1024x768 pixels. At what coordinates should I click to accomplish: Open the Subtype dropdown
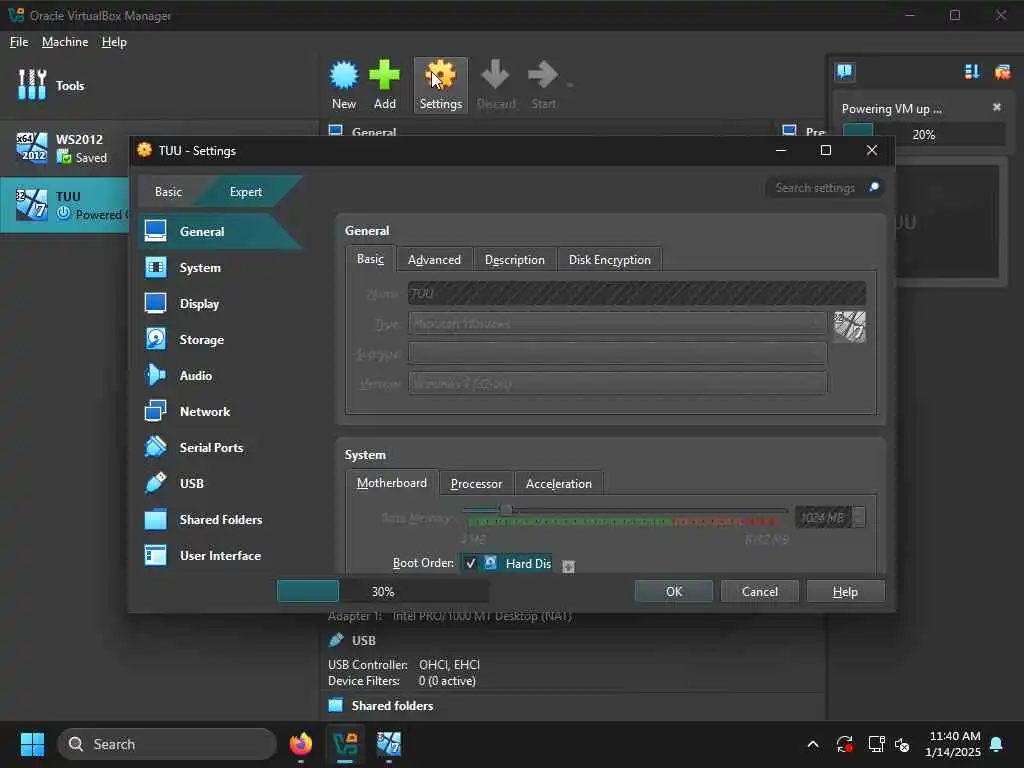click(x=617, y=353)
